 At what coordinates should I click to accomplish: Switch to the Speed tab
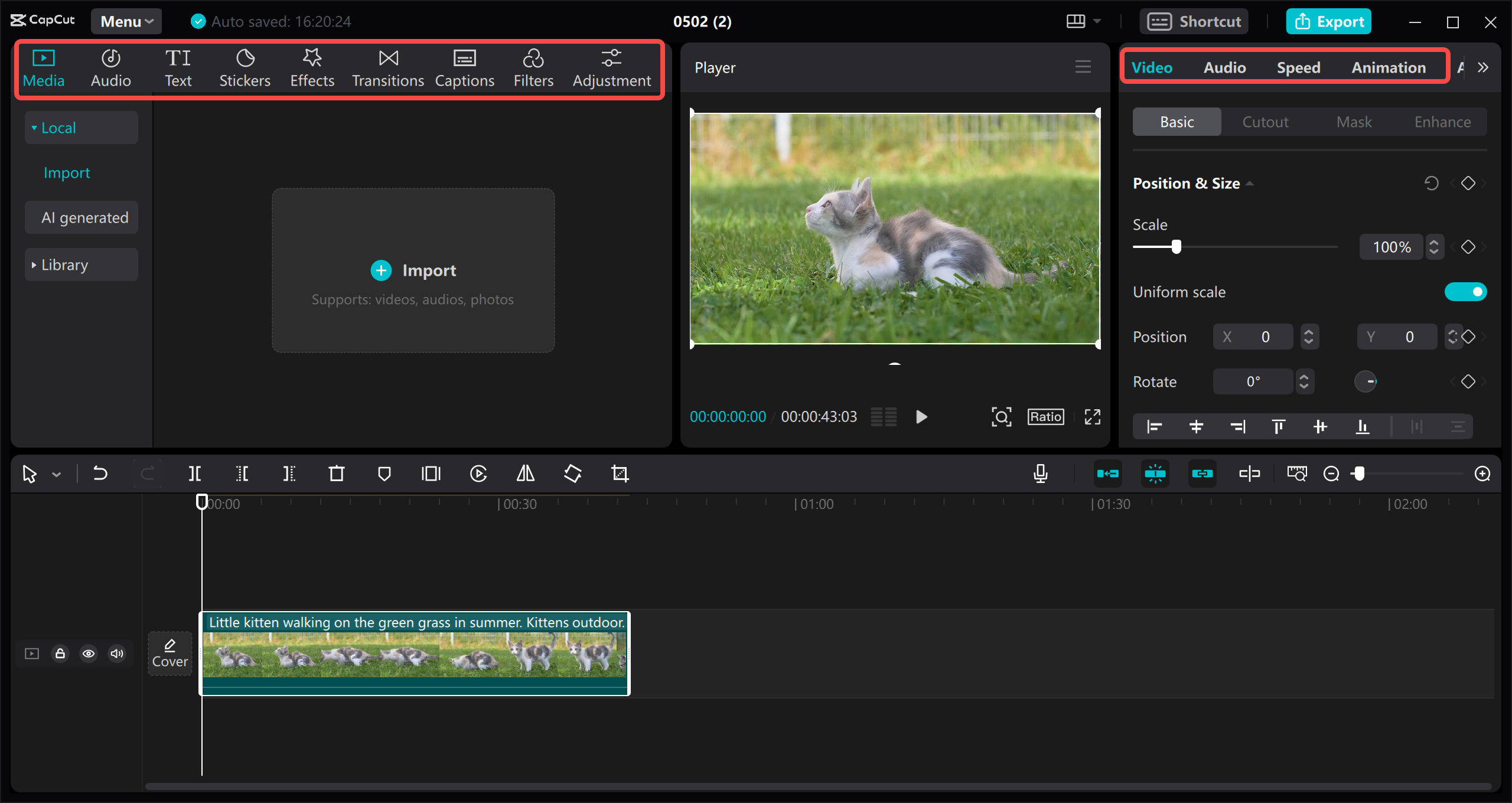(1299, 67)
